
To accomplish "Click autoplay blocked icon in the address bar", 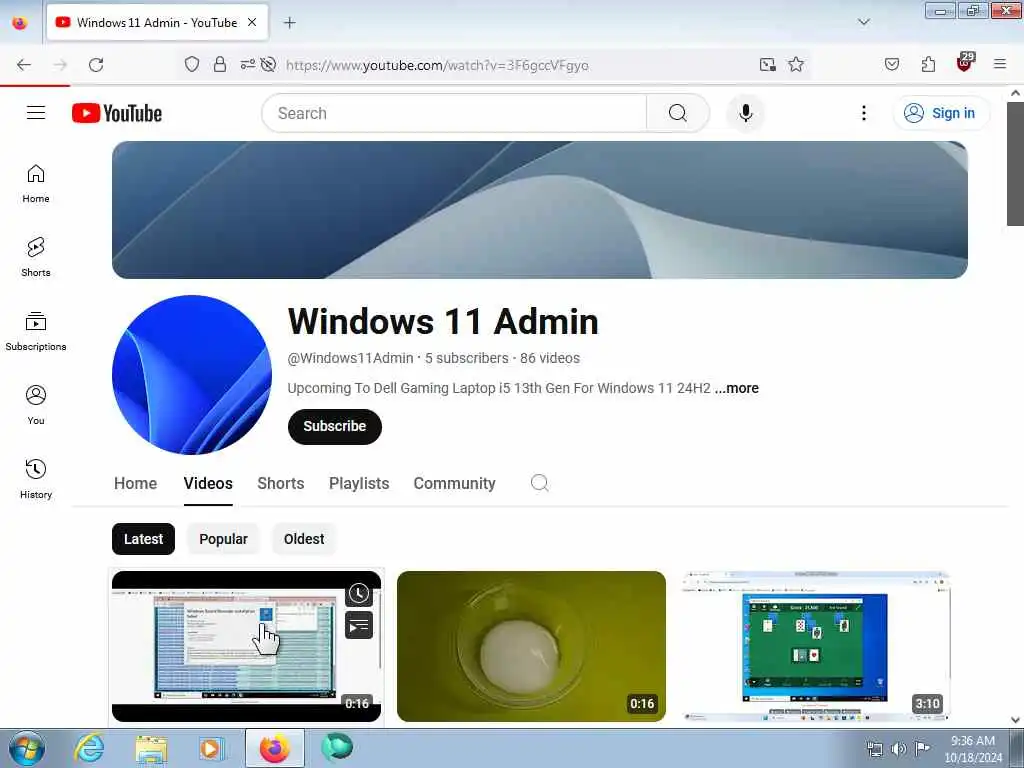I will click(268, 65).
